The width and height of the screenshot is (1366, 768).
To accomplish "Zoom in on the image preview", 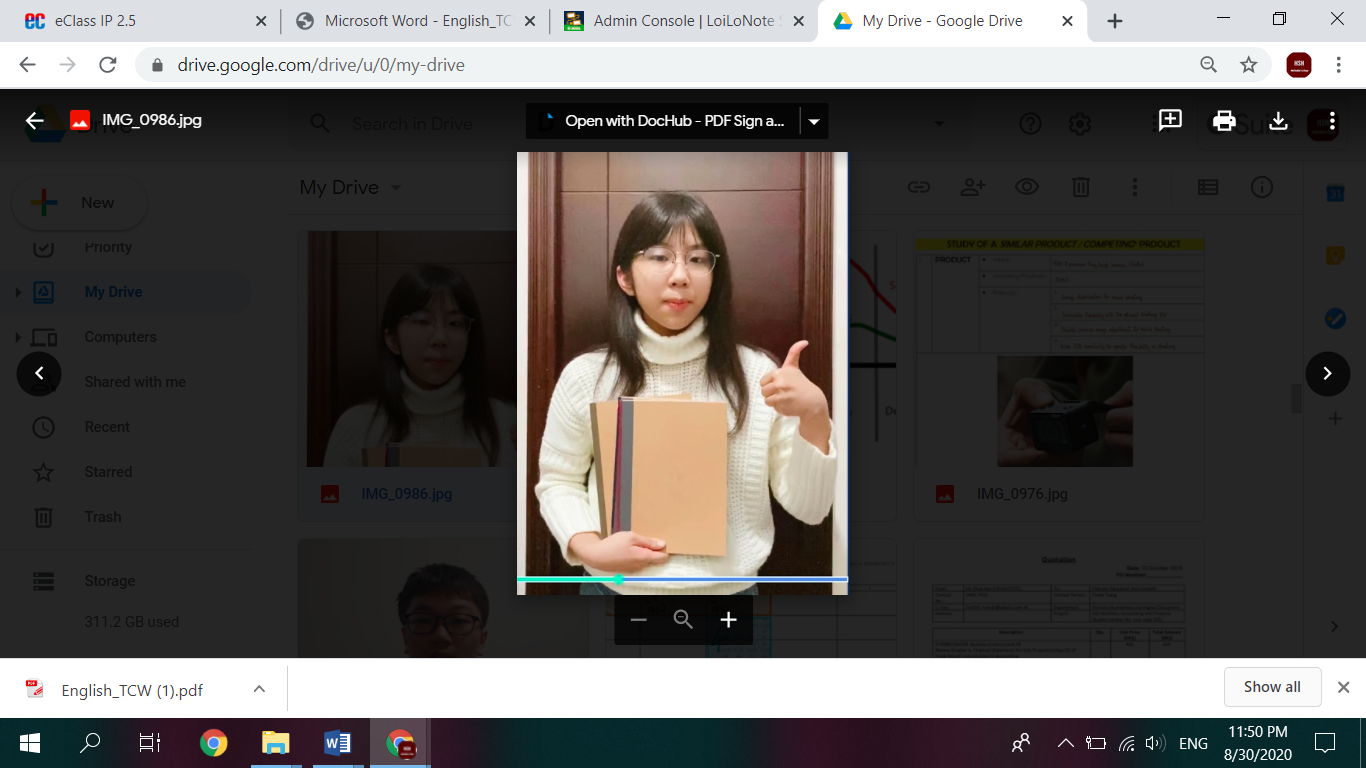I will tap(728, 620).
